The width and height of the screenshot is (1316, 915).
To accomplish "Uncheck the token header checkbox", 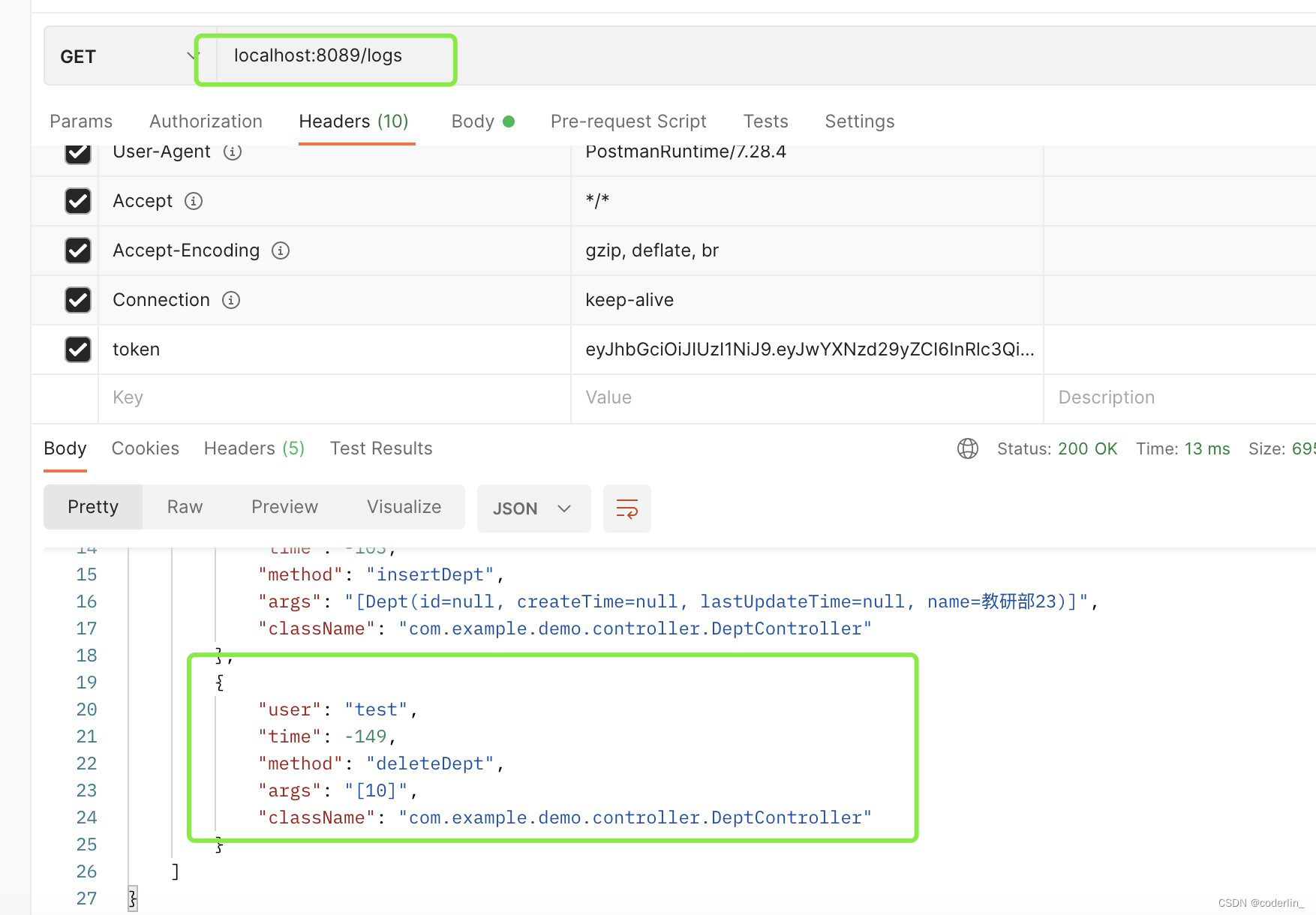I will coord(78,349).
